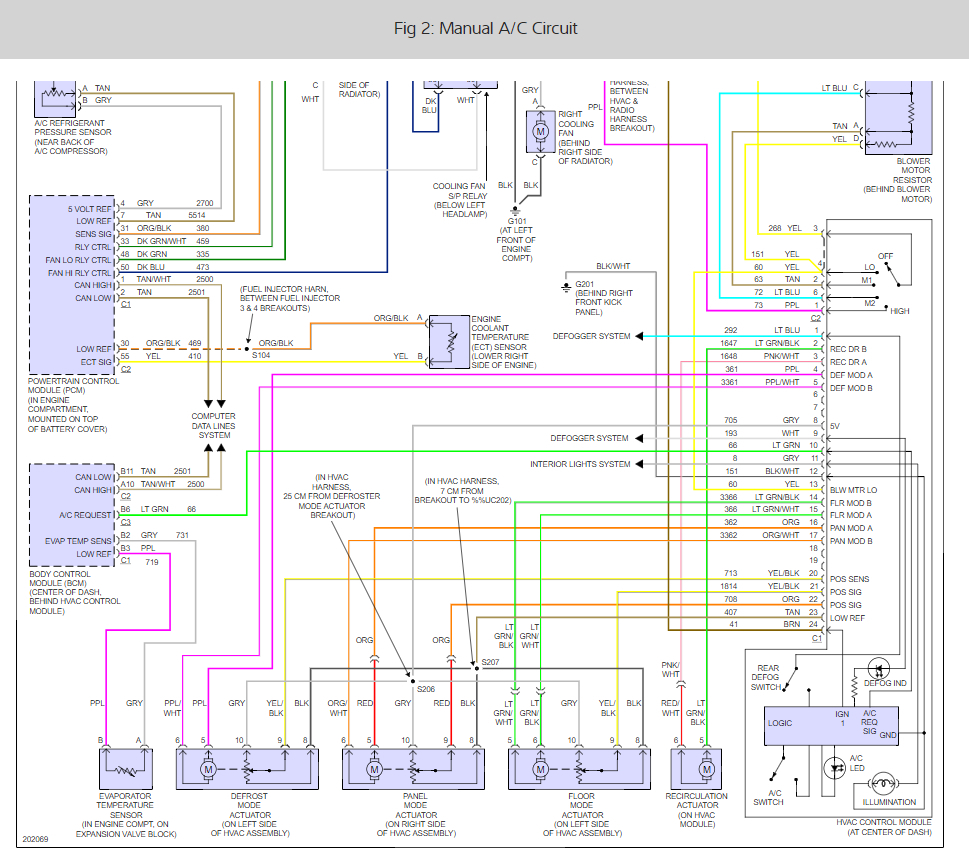Click the upper DEFOGGER SYSTEM arrow at LT BLU wire
Screen dimensions: 969x863
tap(639, 336)
